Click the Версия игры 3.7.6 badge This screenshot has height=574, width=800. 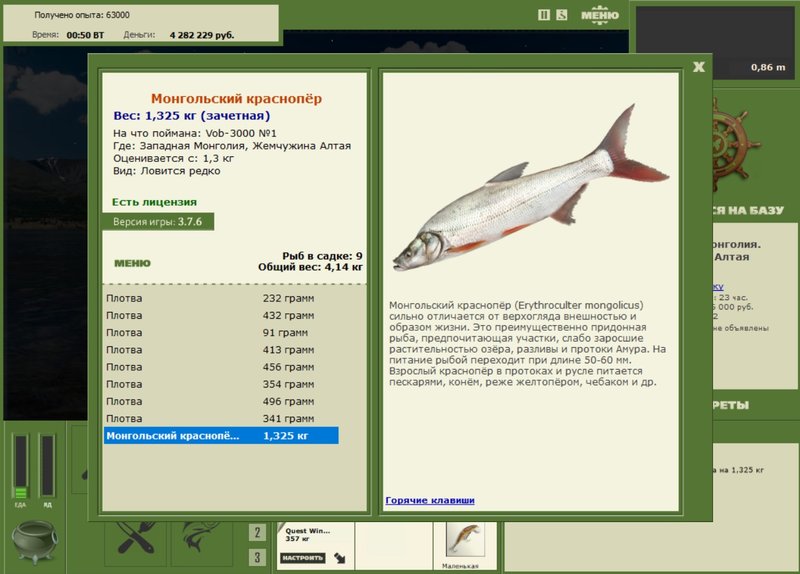pos(158,222)
